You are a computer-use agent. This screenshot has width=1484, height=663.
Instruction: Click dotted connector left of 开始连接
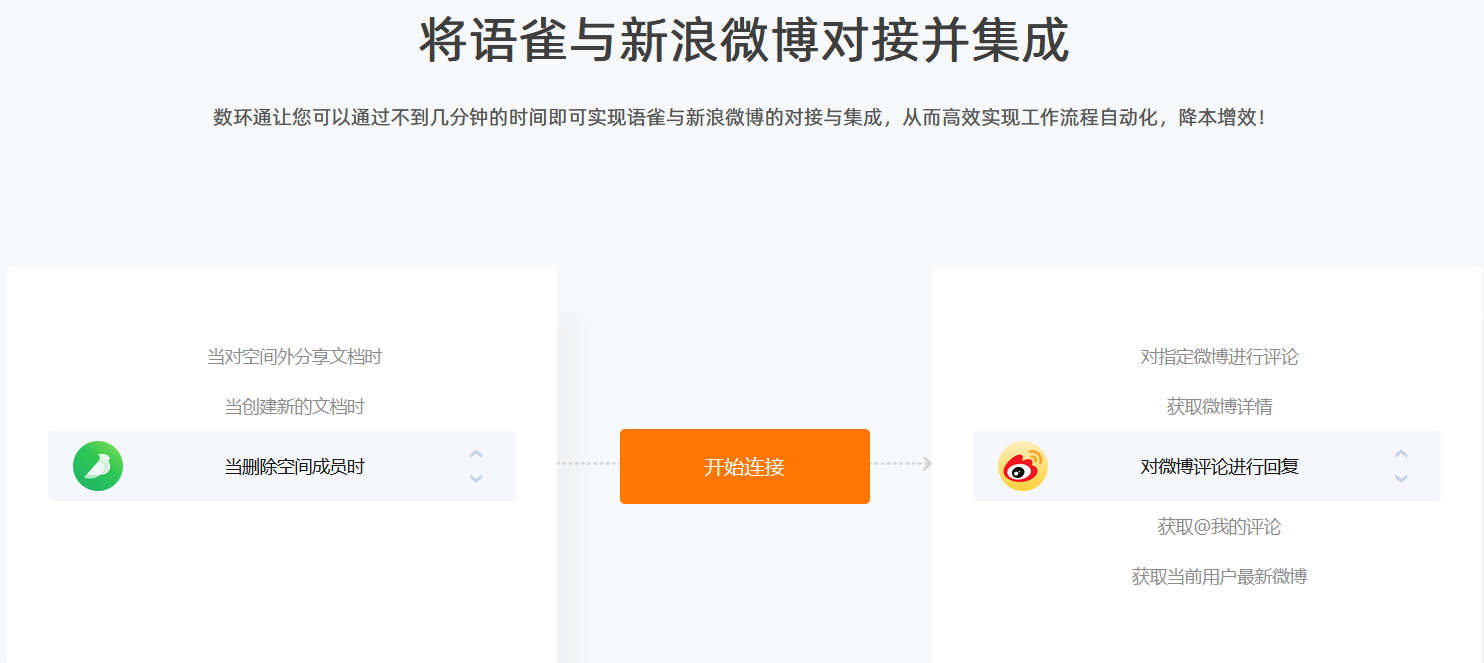coord(588,463)
